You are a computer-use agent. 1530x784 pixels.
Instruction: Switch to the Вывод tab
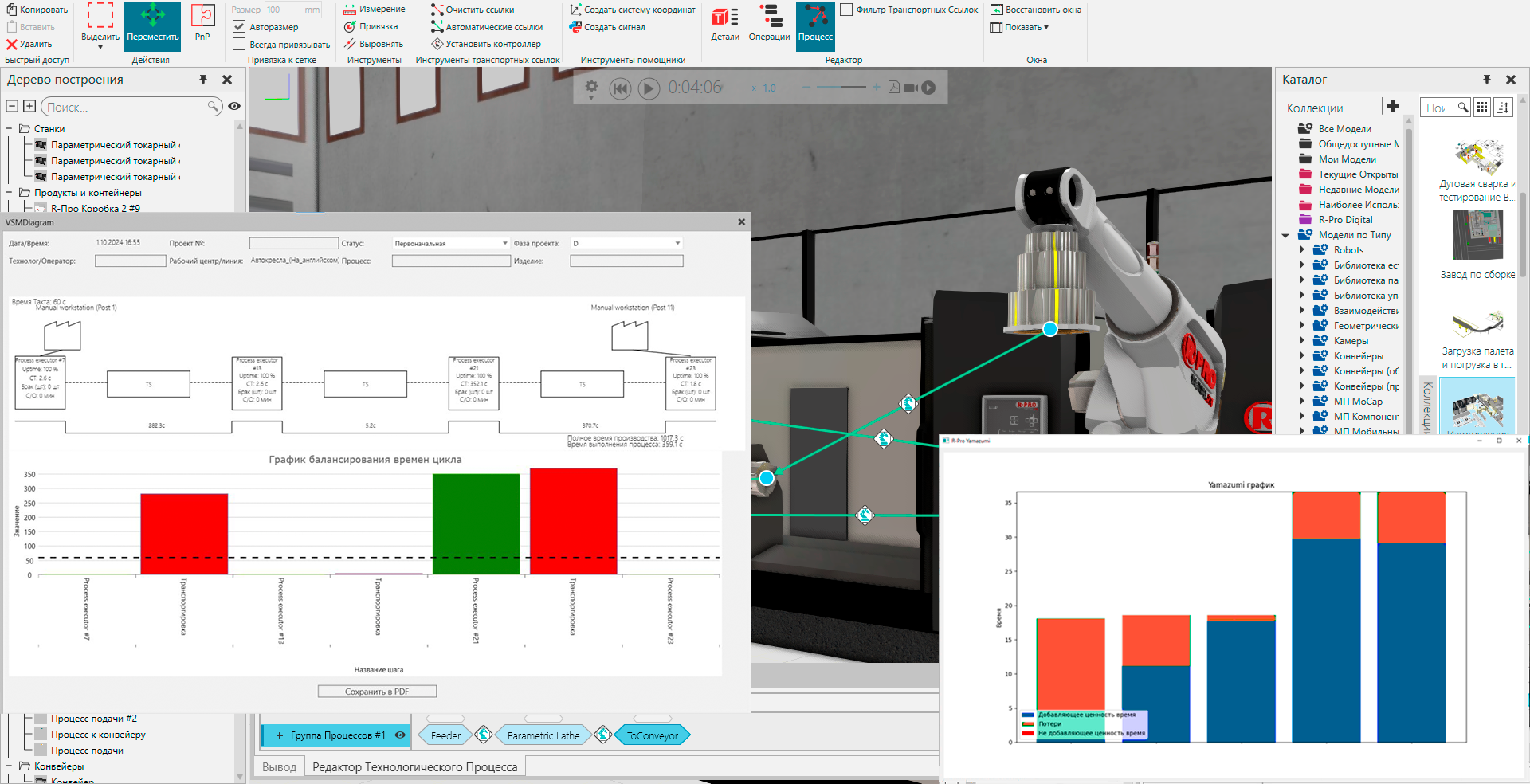(x=280, y=766)
